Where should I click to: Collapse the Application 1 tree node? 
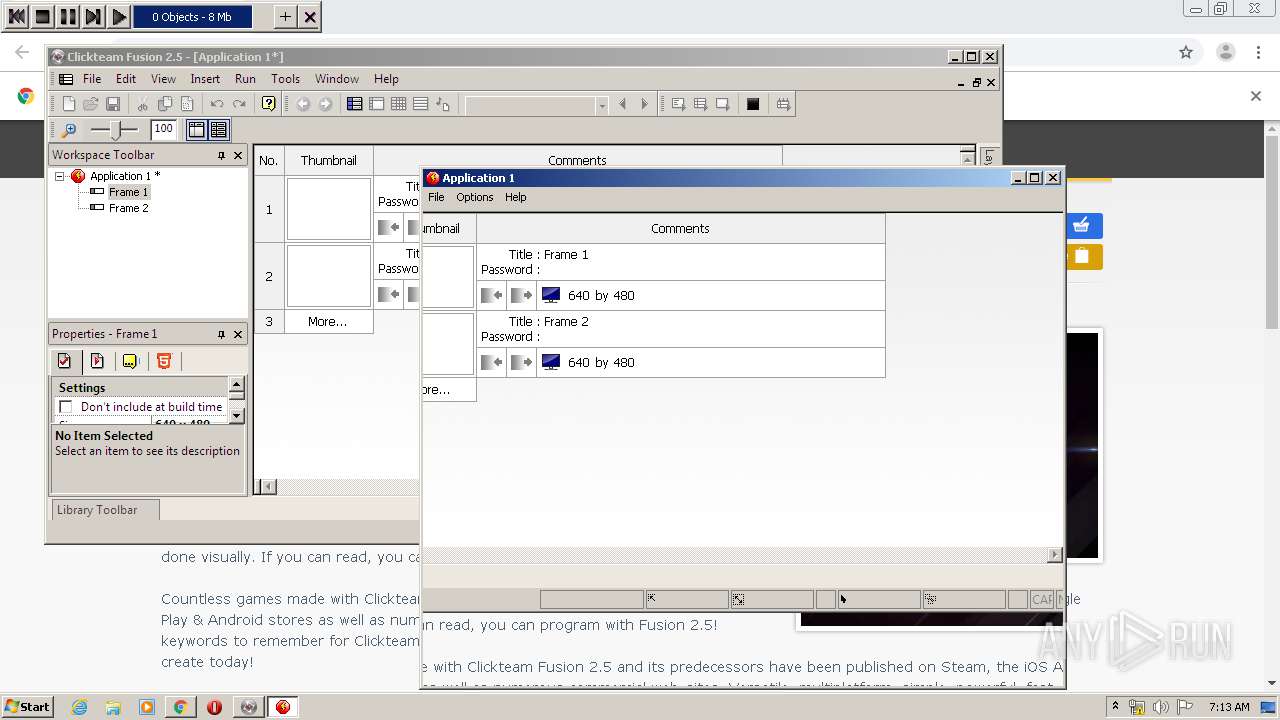60,176
